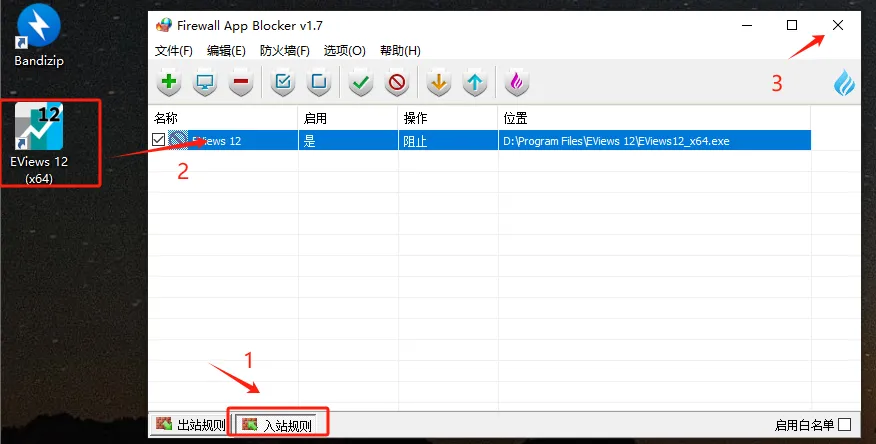Click the blue flame logo at toolbar right

coord(844,83)
